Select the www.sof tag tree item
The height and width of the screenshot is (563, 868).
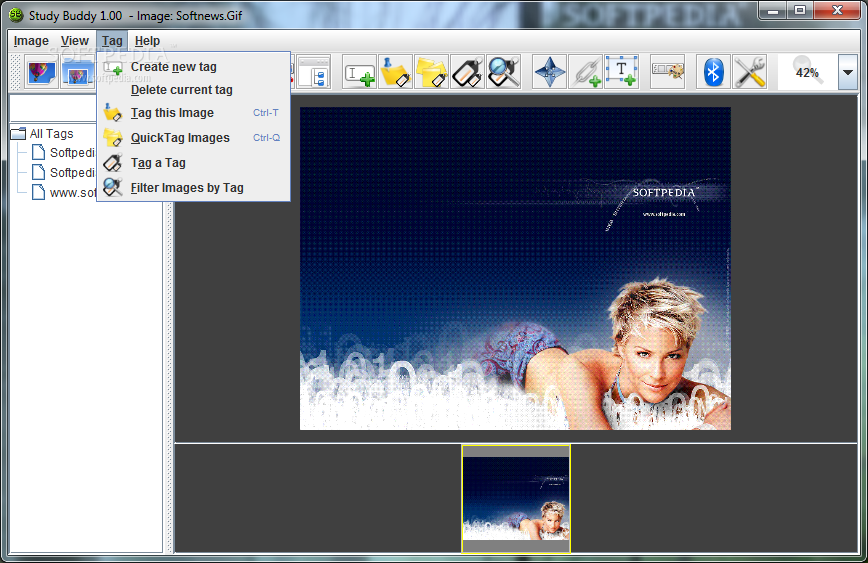click(x=73, y=193)
